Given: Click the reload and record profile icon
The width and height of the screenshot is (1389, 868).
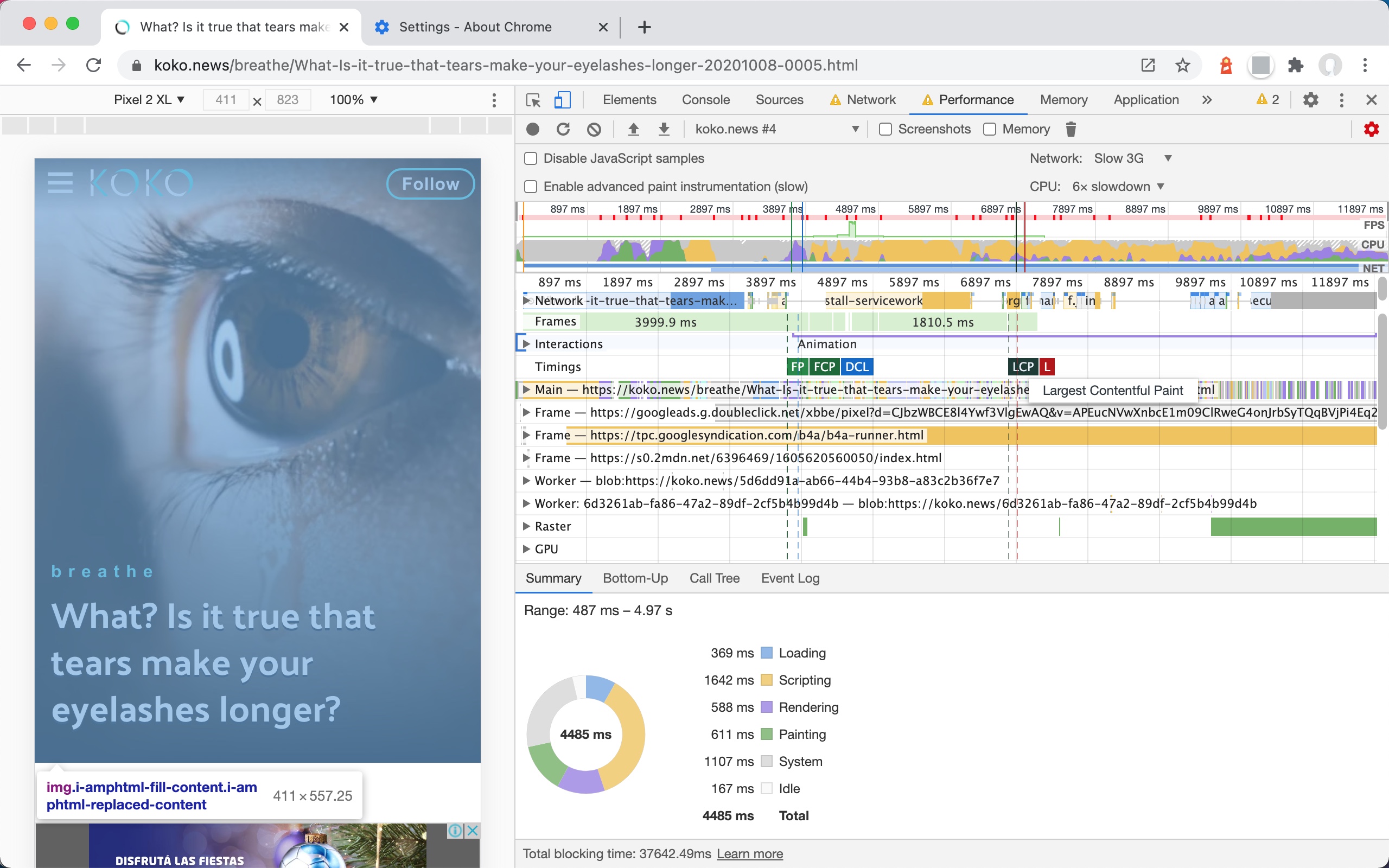Looking at the screenshot, I should (x=563, y=129).
